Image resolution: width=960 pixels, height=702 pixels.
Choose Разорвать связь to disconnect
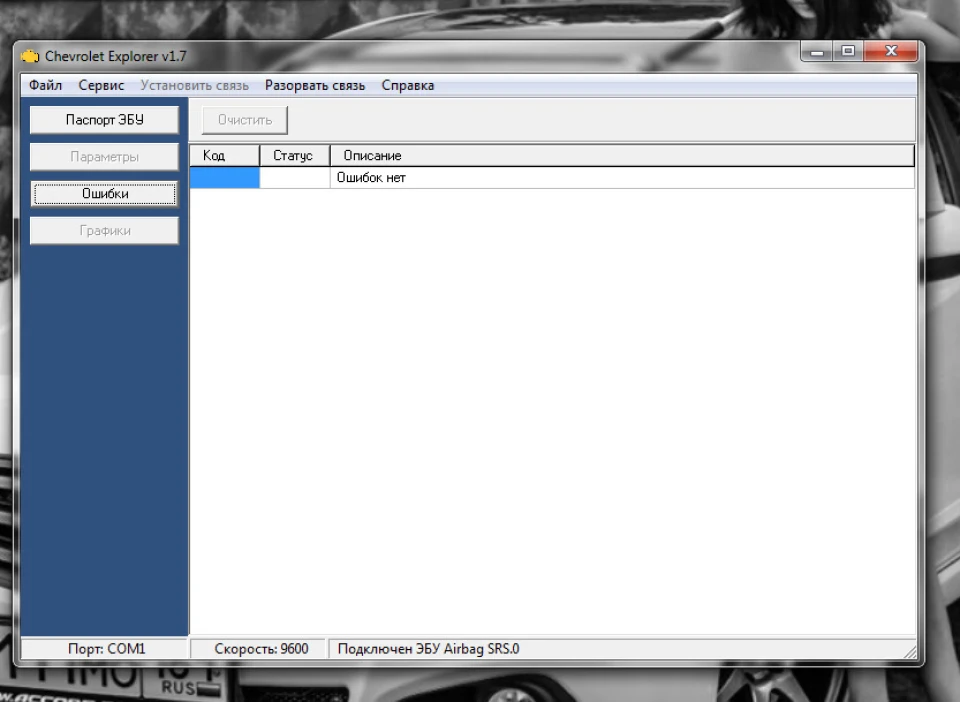pos(315,85)
